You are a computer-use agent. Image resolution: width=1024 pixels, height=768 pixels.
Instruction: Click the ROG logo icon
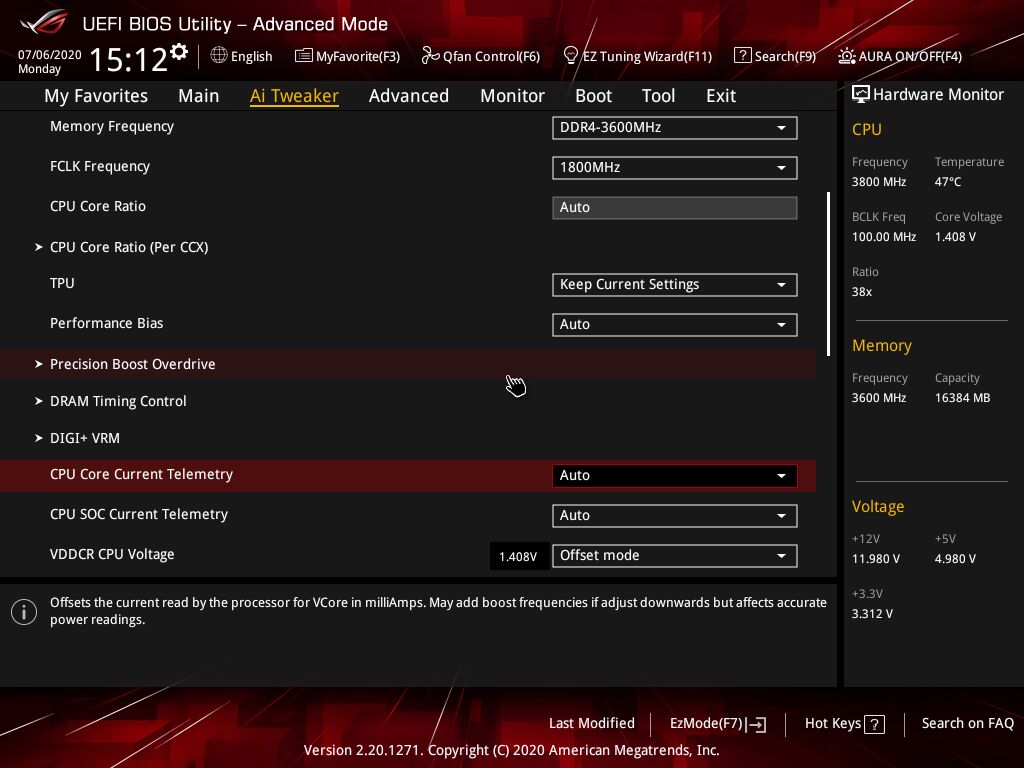pyautogui.click(x=44, y=22)
